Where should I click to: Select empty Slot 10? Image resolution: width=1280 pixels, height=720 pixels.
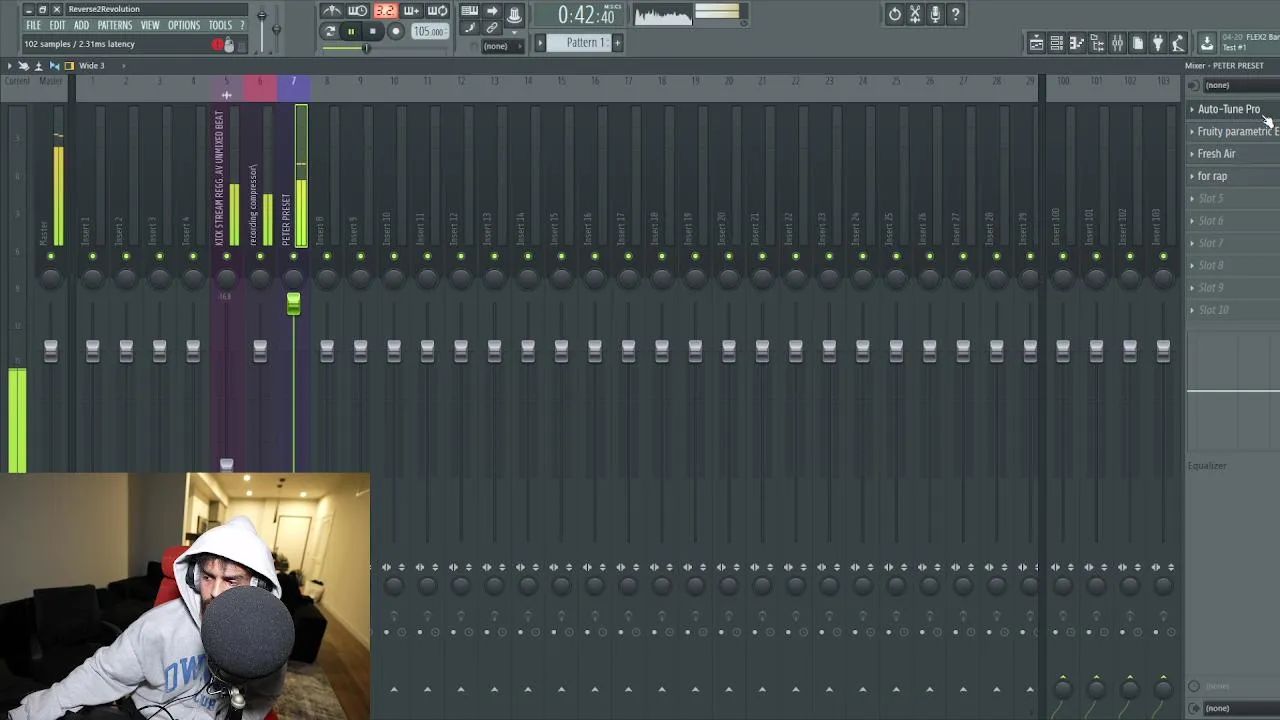tap(1233, 310)
